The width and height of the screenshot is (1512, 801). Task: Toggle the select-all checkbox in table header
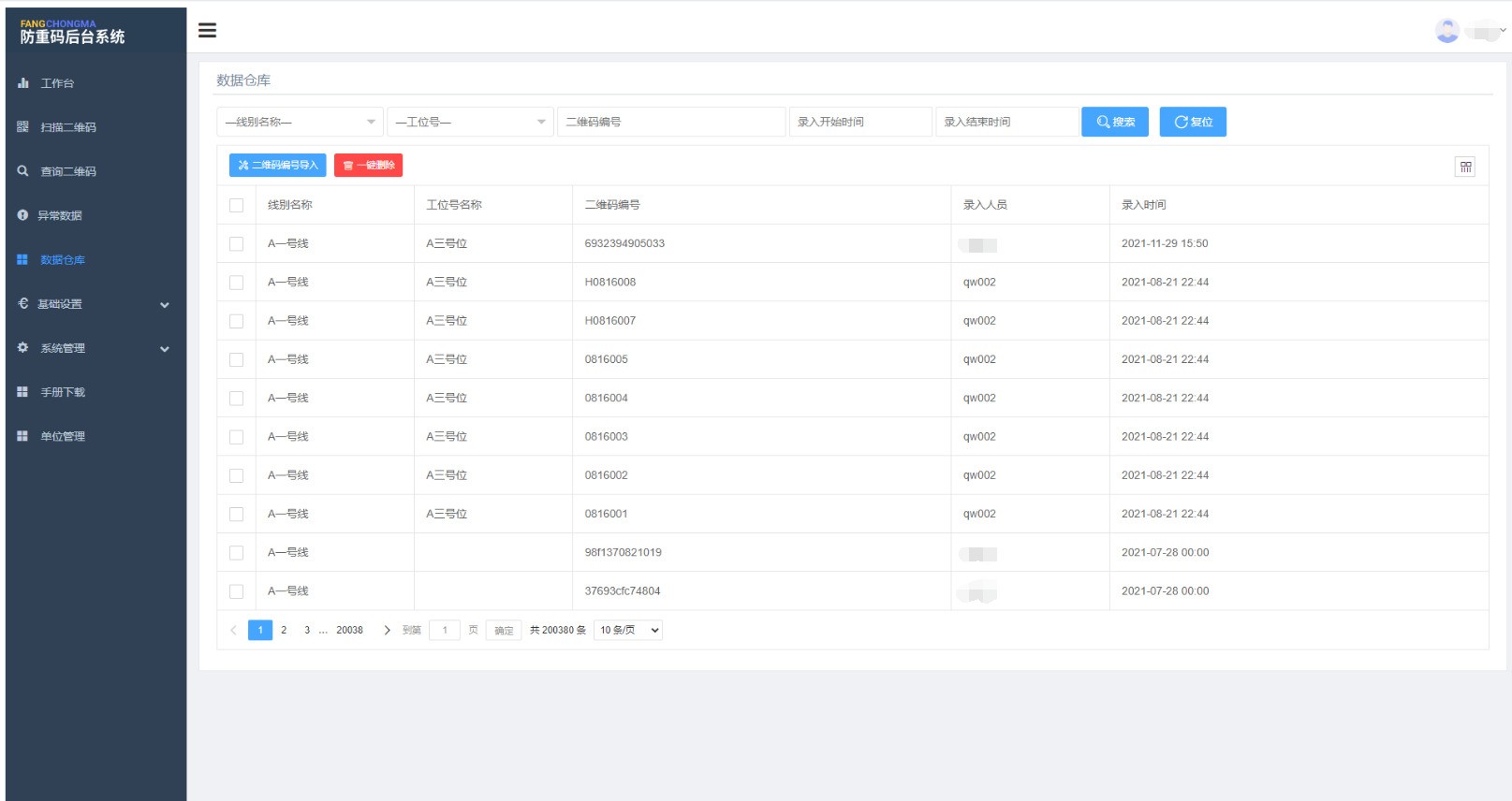tap(236, 205)
